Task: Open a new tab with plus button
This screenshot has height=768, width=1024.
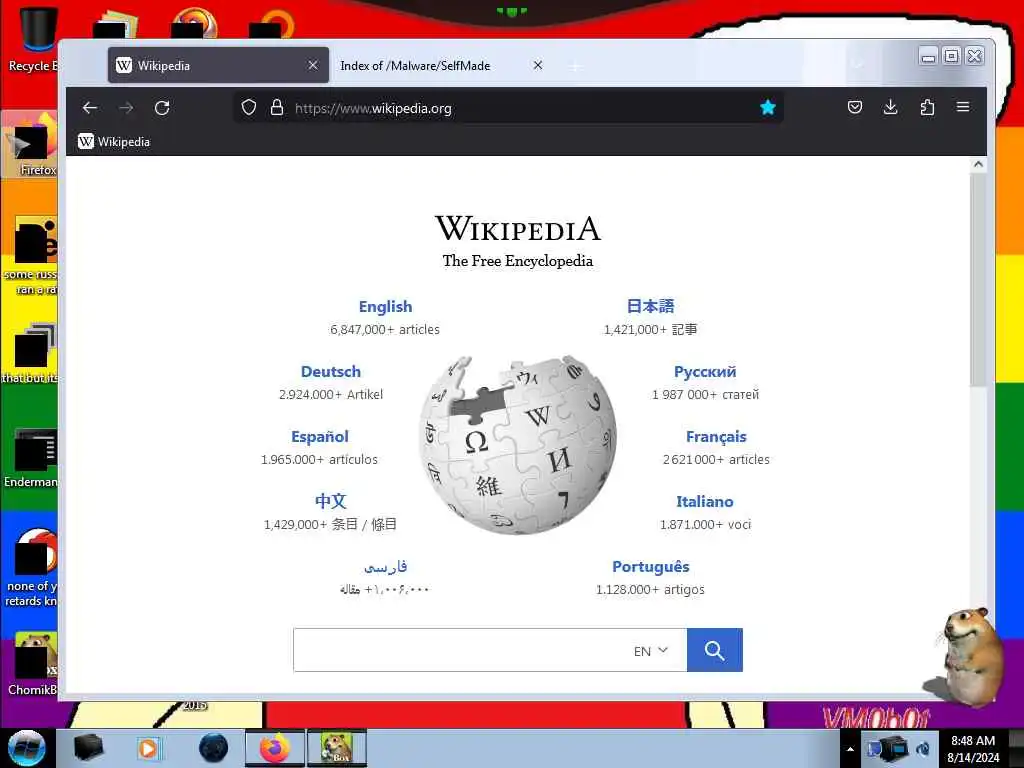Action: point(575,66)
